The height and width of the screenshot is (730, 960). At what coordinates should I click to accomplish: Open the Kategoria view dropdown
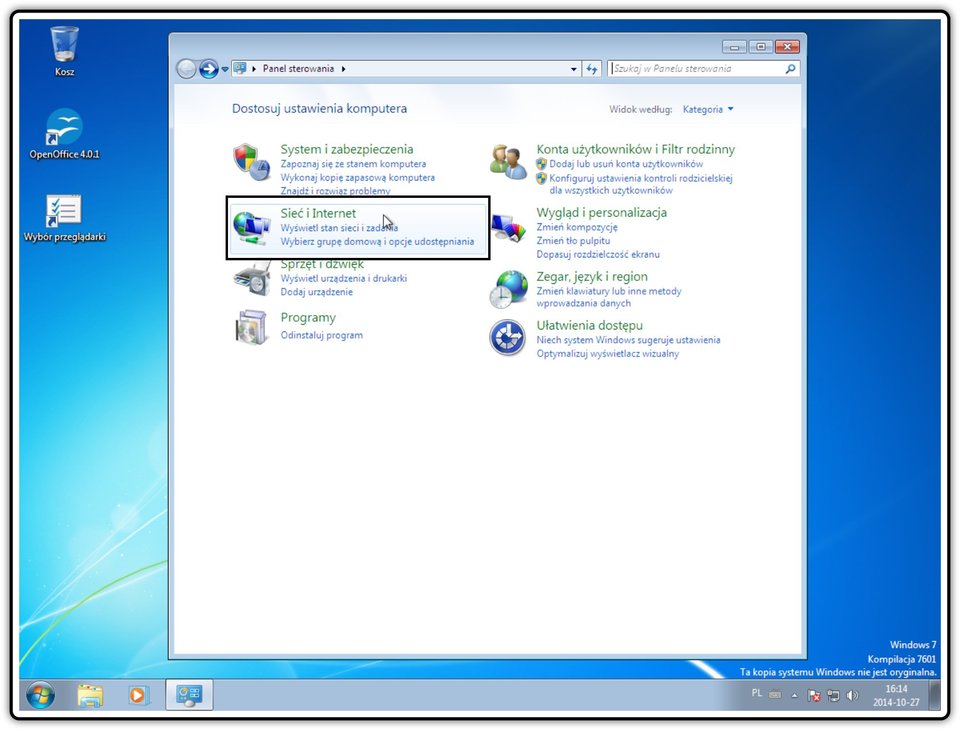(x=708, y=109)
